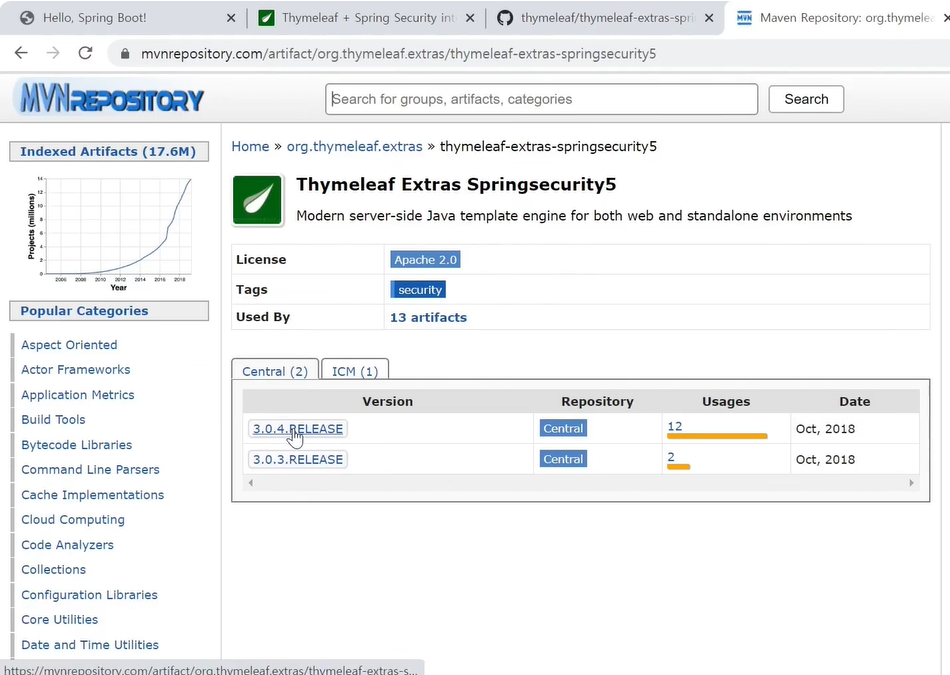Screen dimensions: 950x675
Task: Click the Repository column header
Action: [x=597, y=401]
